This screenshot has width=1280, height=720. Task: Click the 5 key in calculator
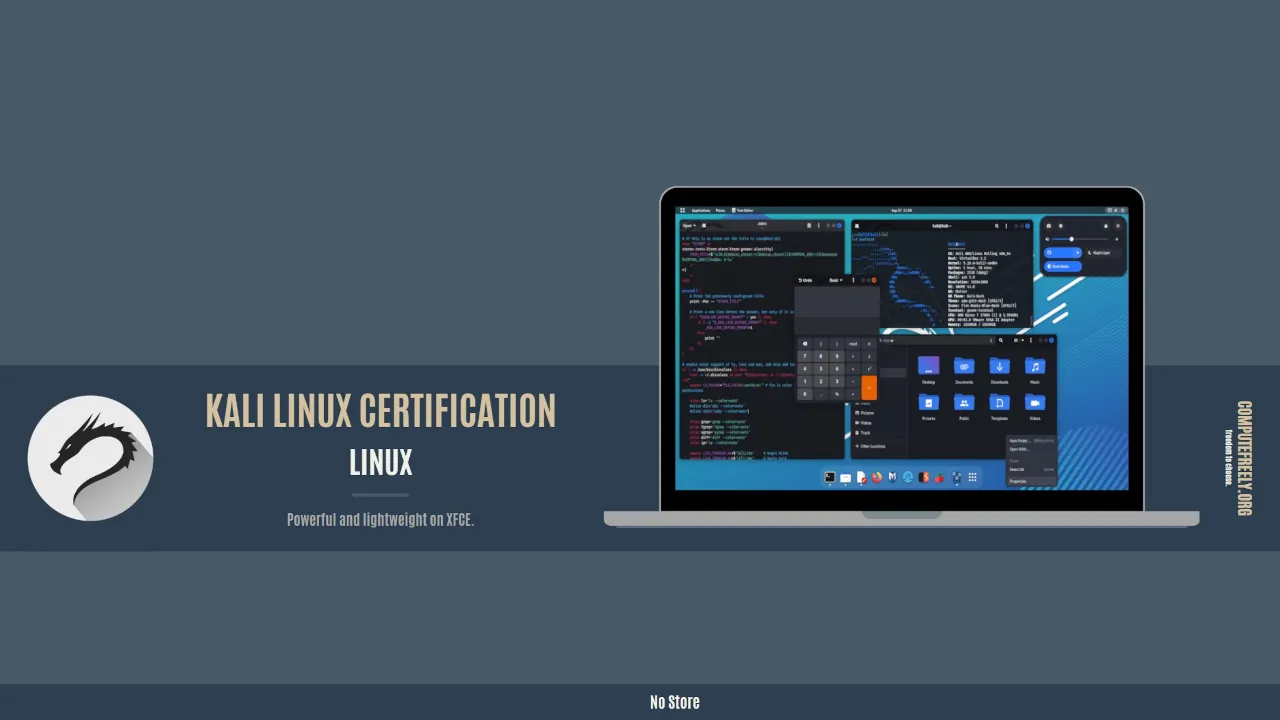click(x=821, y=369)
